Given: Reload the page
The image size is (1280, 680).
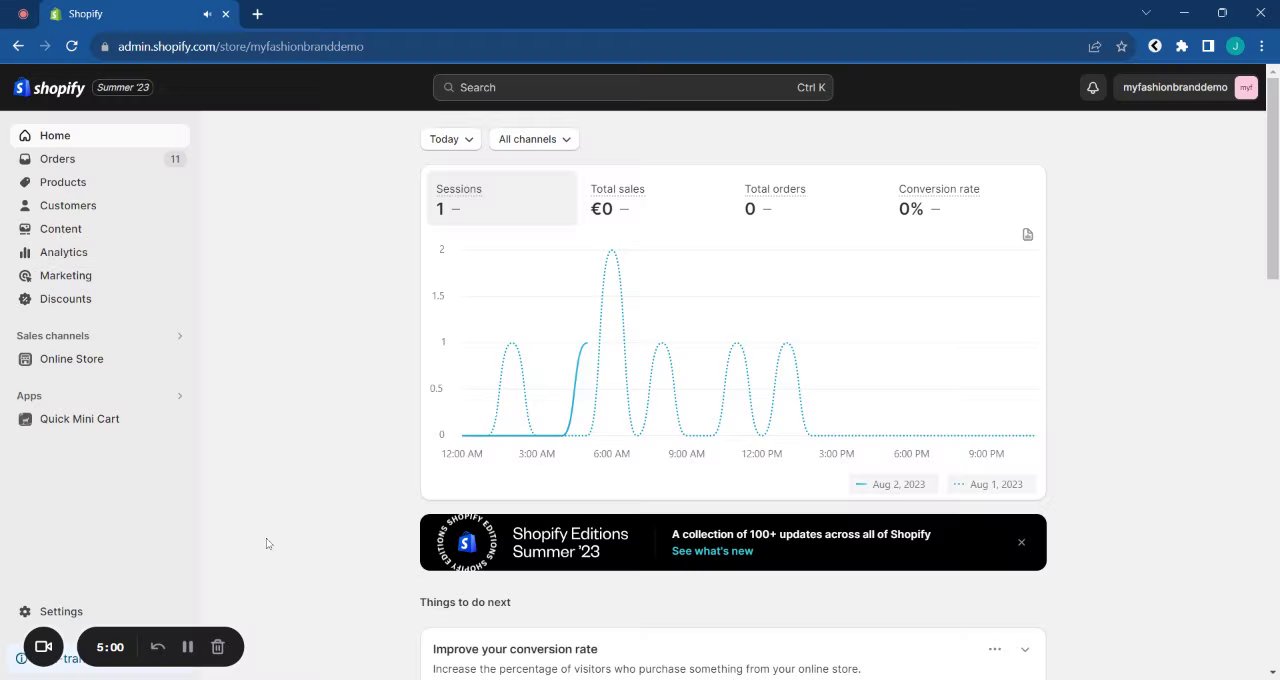Looking at the screenshot, I should (72, 47).
